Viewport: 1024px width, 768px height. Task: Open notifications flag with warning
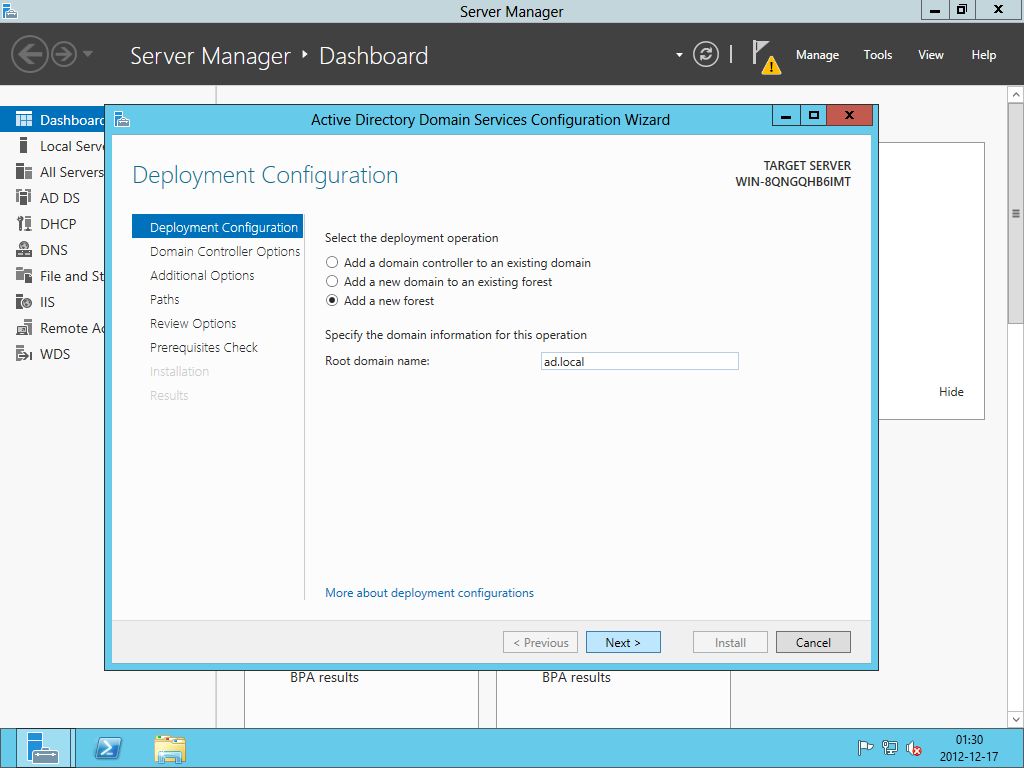coord(765,57)
